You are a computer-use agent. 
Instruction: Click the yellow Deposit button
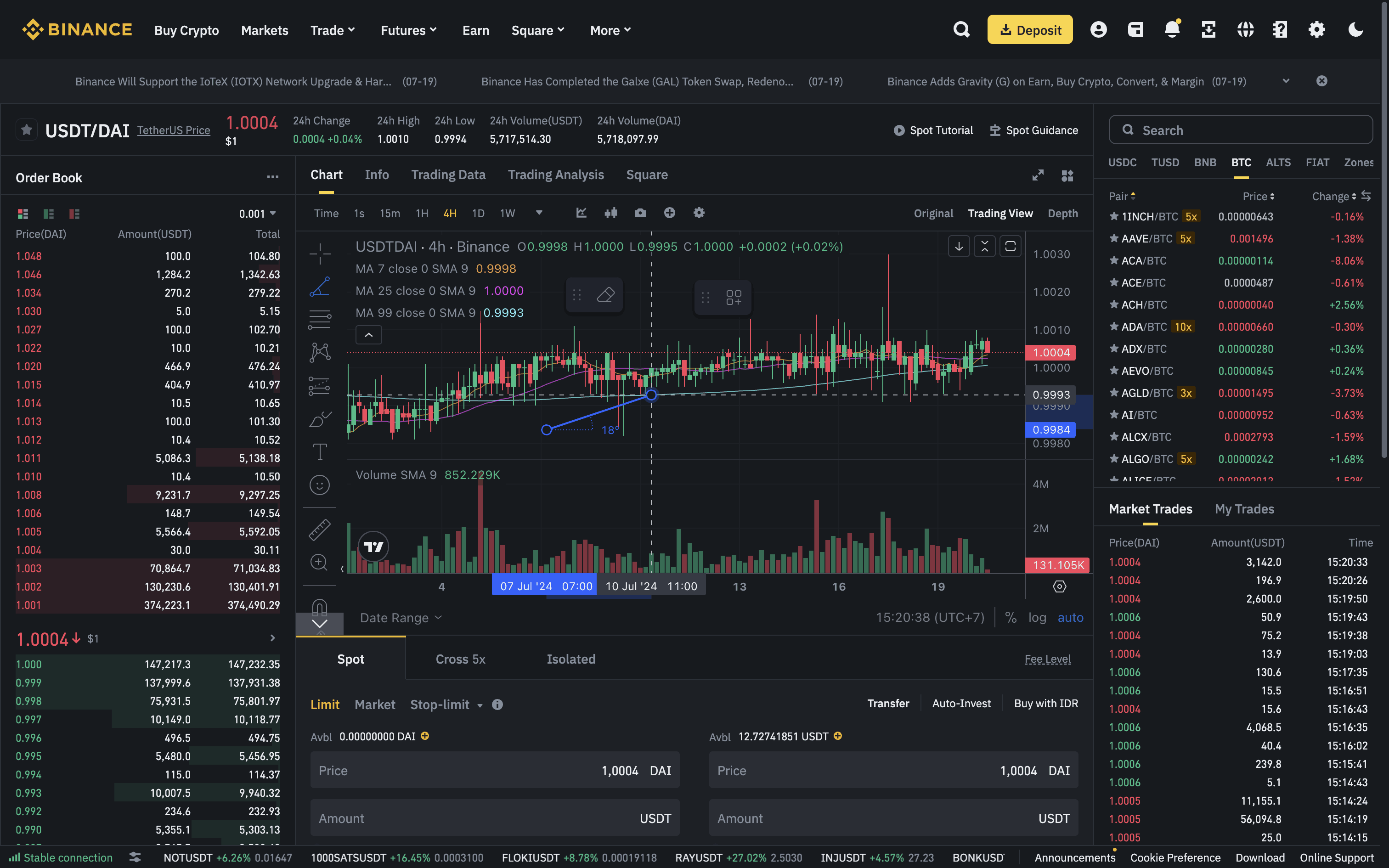point(1030,30)
